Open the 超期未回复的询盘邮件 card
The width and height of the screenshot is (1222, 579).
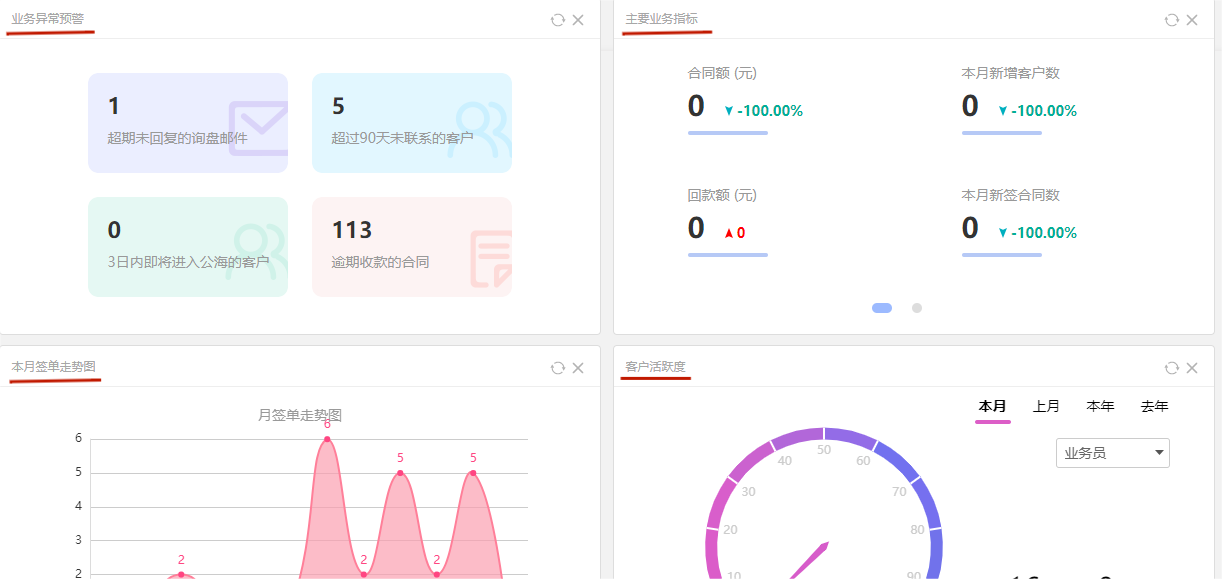[x=188, y=123]
